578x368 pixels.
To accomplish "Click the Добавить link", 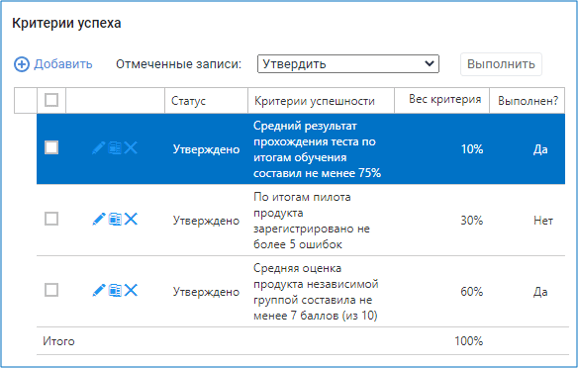I will tap(63, 64).
